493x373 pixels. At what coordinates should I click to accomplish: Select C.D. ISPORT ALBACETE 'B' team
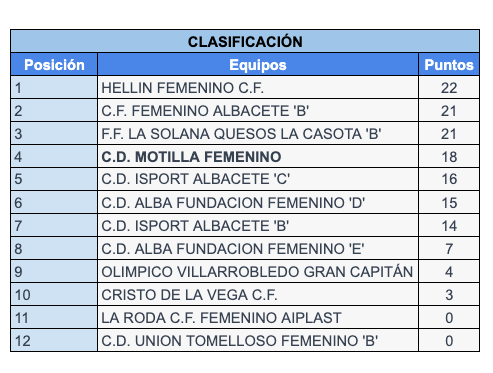point(195,226)
